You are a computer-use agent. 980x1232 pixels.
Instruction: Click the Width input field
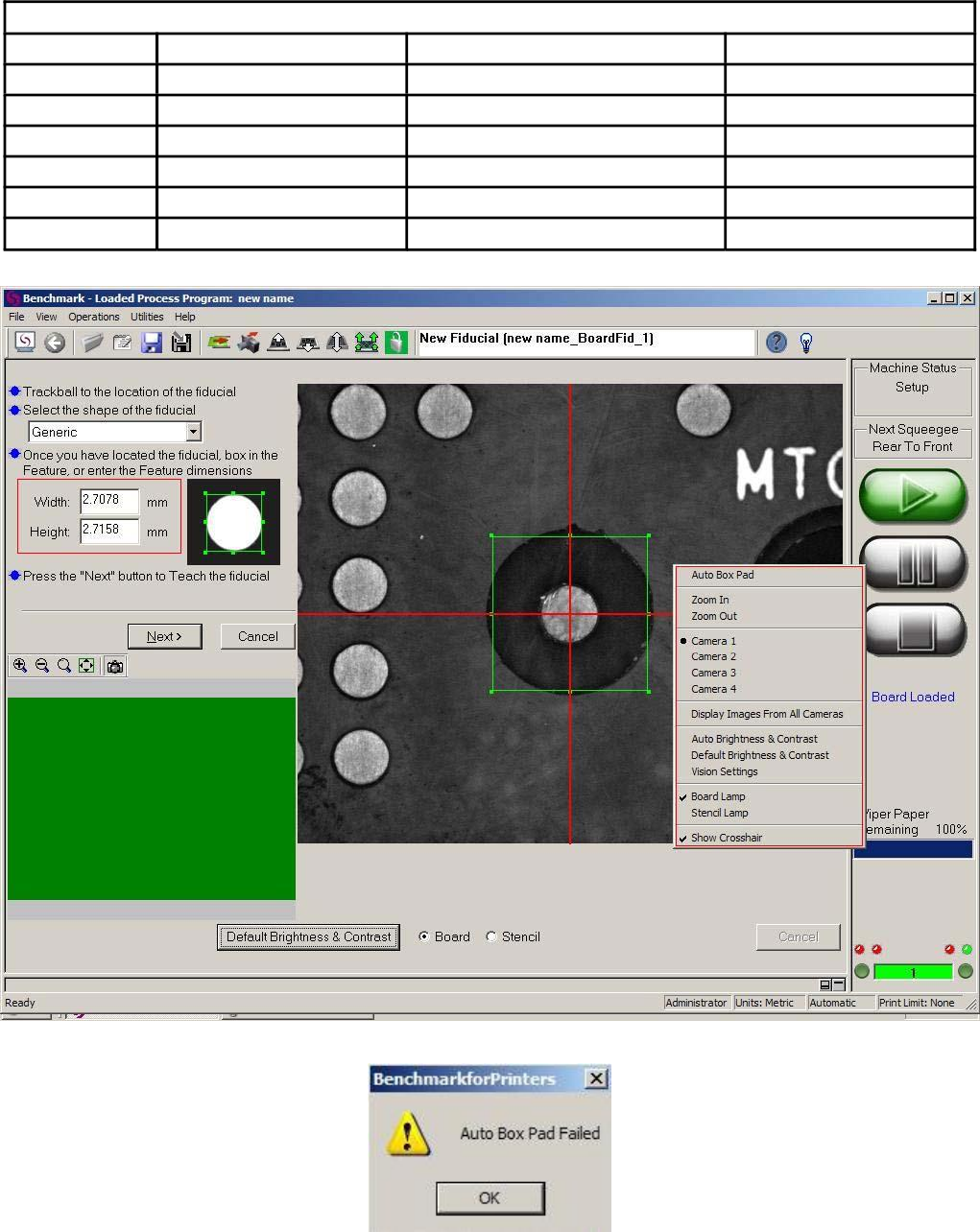click(x=109, y=501)
